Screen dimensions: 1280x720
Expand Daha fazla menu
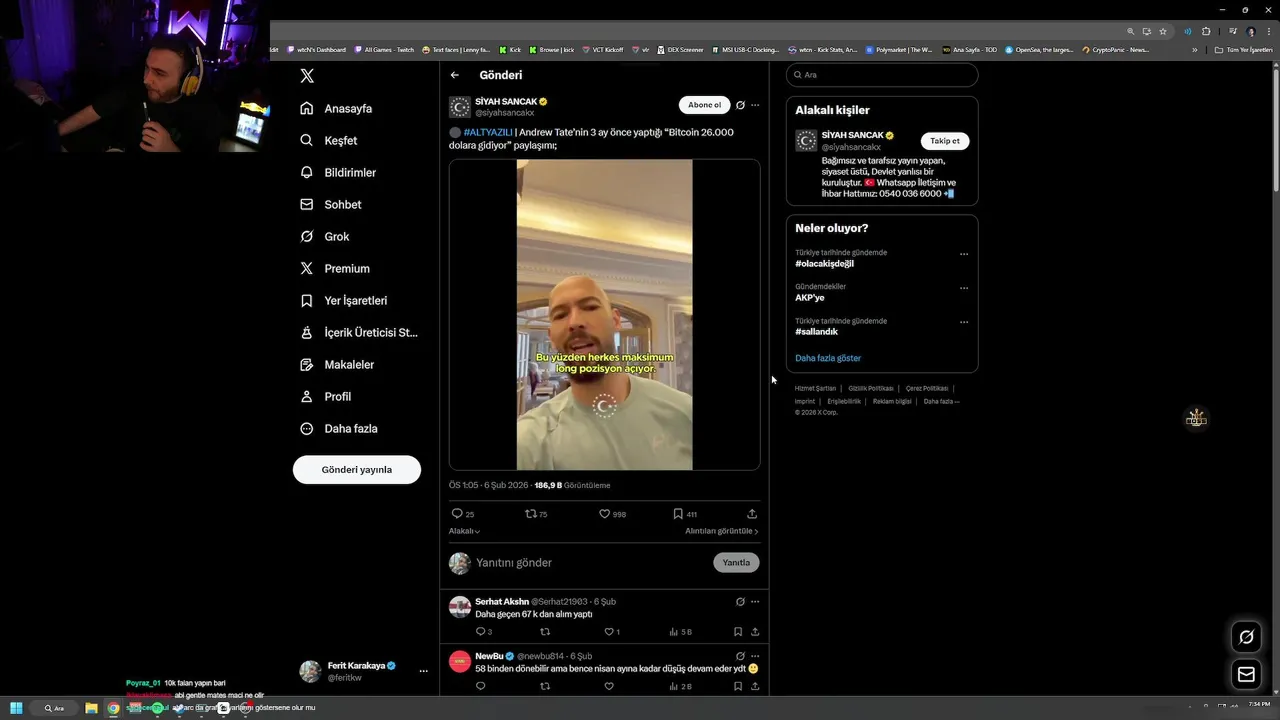339,428
